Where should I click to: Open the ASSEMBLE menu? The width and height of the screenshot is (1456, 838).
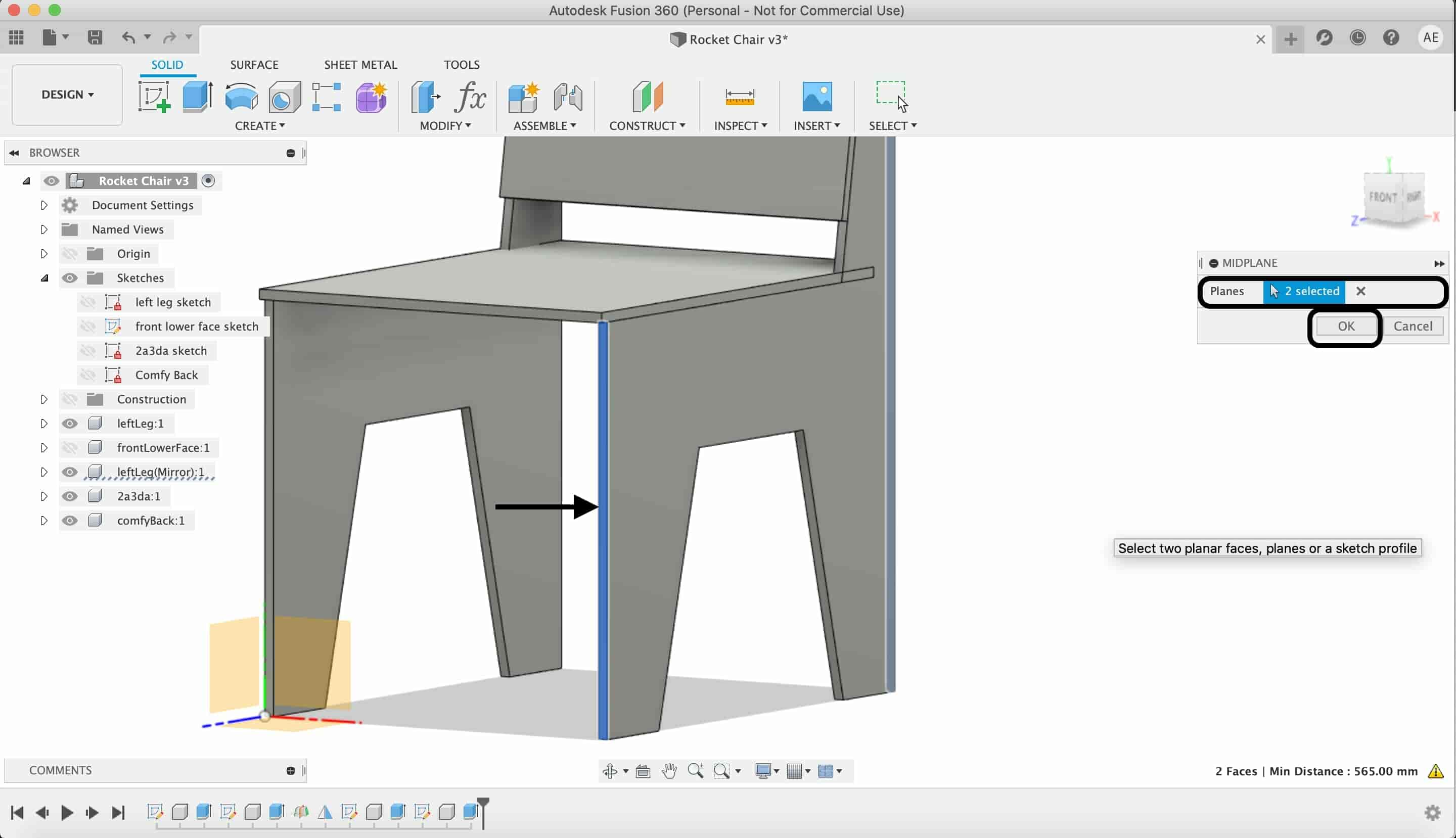(544, 125)
